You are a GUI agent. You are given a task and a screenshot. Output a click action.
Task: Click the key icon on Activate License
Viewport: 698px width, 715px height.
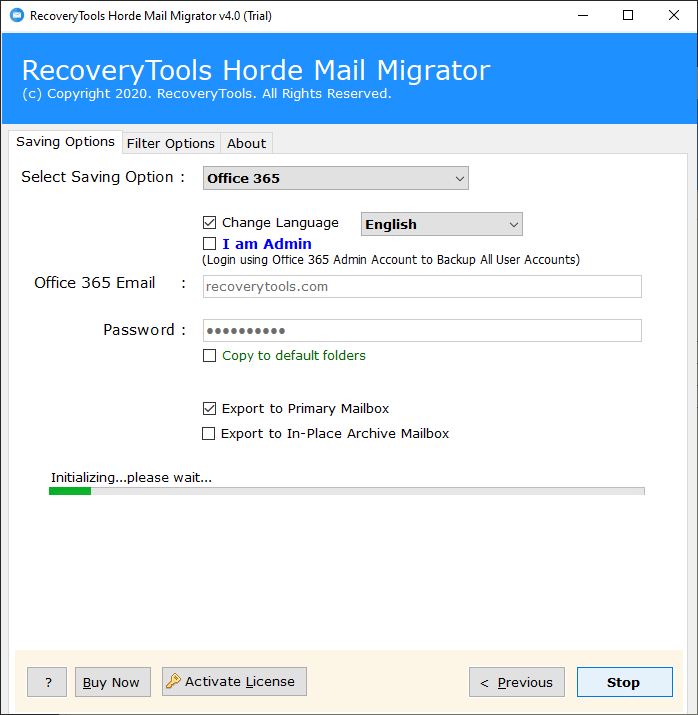coord(173,681)
